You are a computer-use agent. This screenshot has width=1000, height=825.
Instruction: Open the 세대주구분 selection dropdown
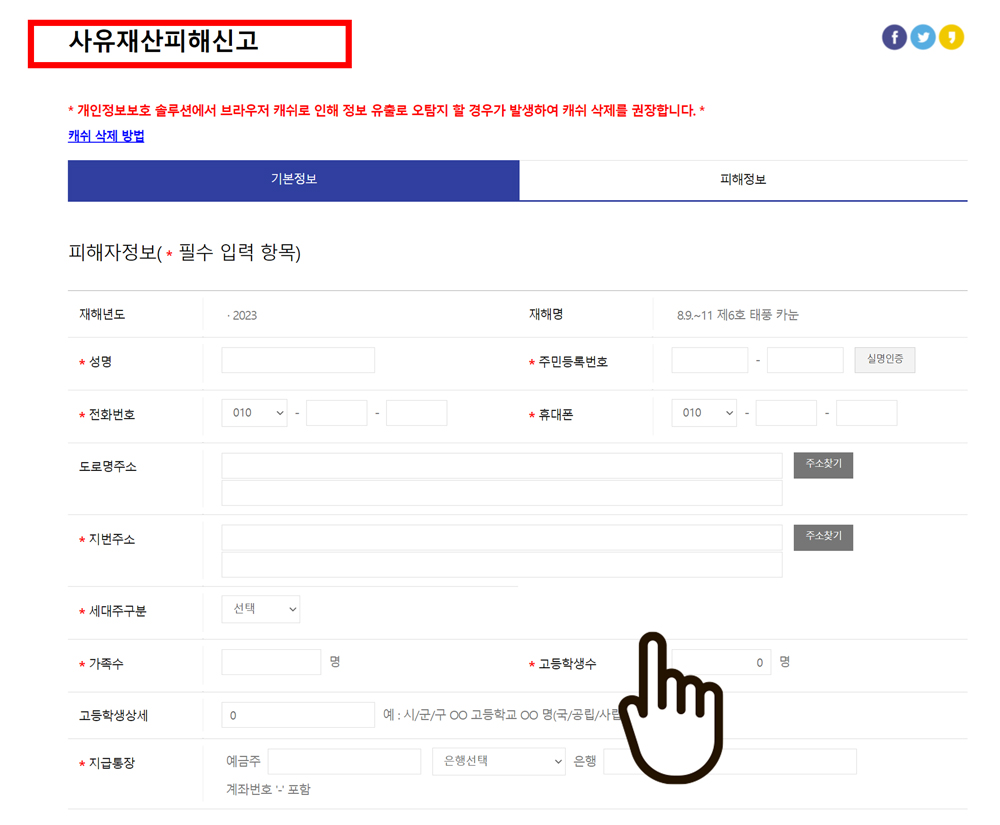click(x=260, y=608)
